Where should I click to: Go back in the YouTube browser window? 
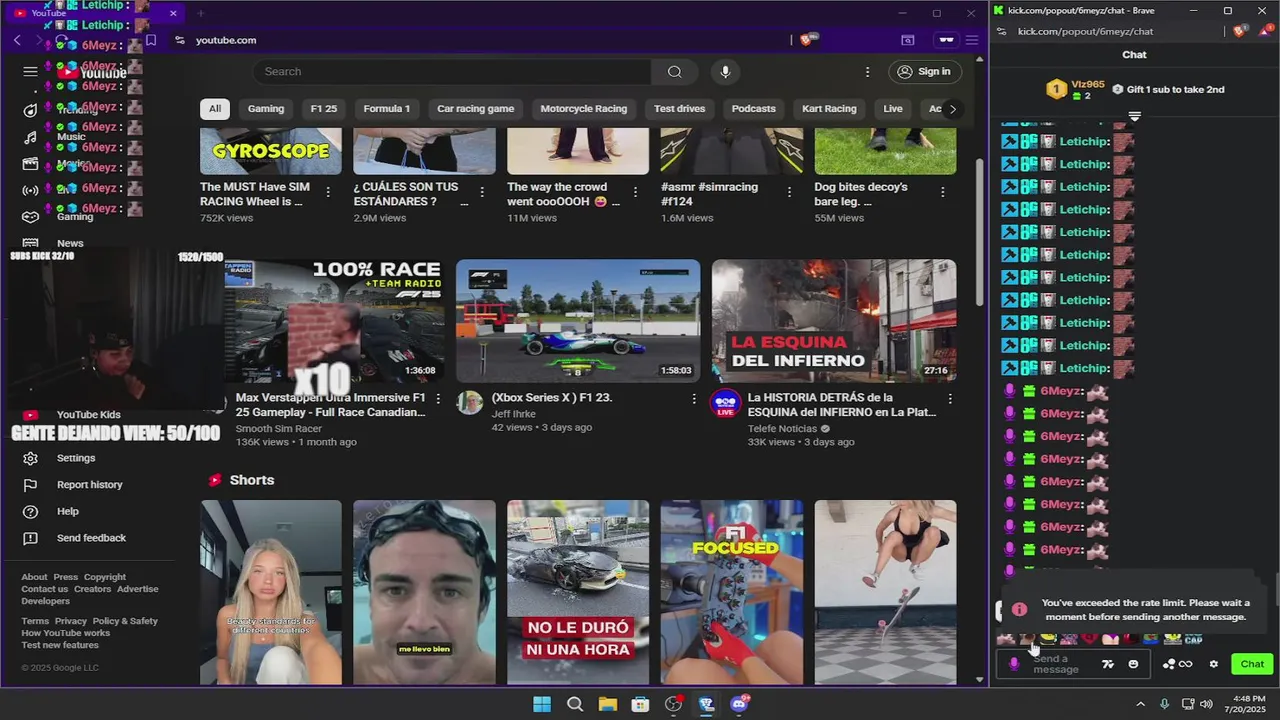17,40
